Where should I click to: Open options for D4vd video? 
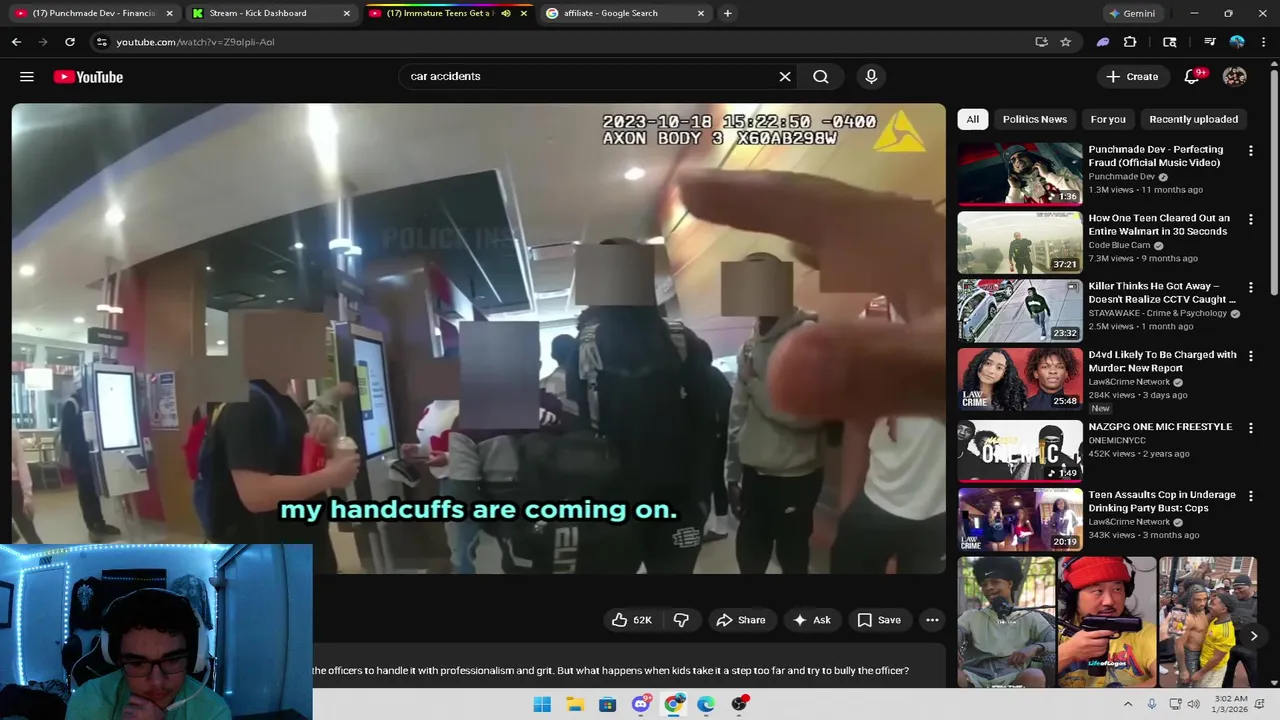(1250, 356)
